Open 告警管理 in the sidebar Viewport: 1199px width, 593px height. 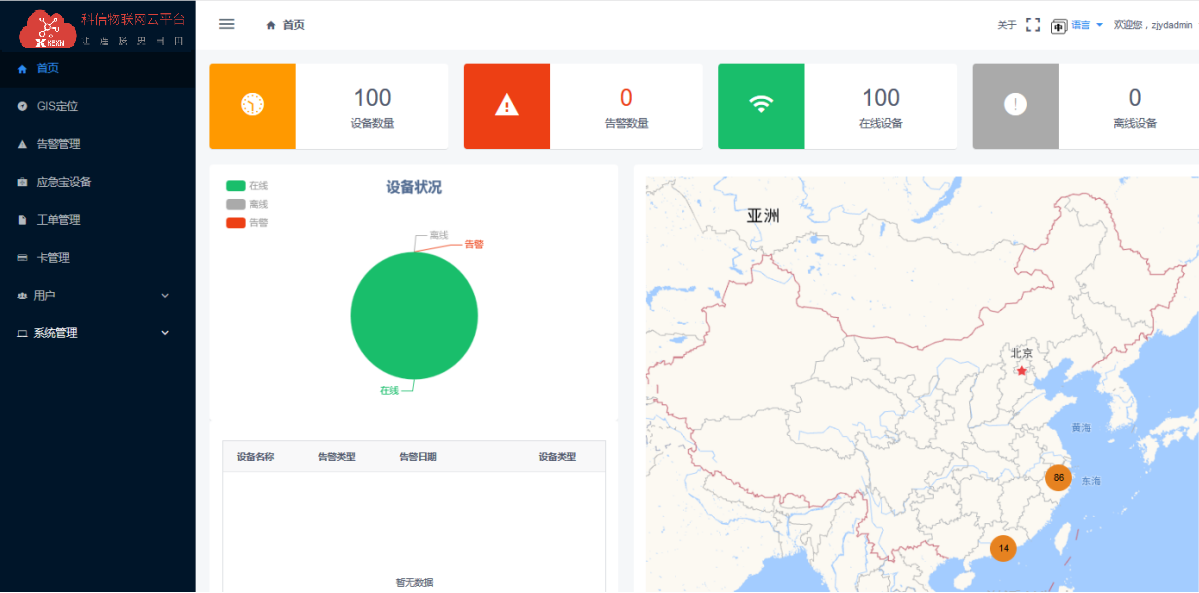coord(58,144)
